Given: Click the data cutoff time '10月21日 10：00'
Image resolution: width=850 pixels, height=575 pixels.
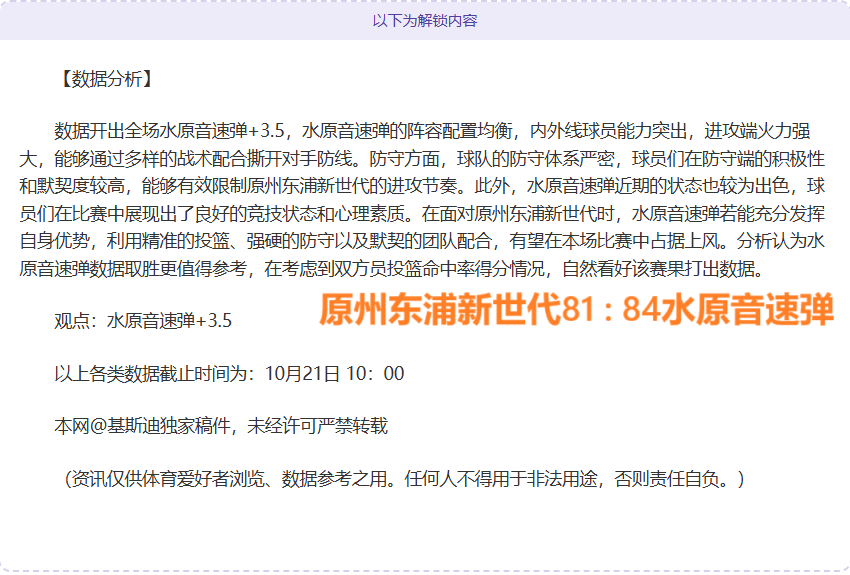Looking at the screenshot, I should tap(334, 374).
